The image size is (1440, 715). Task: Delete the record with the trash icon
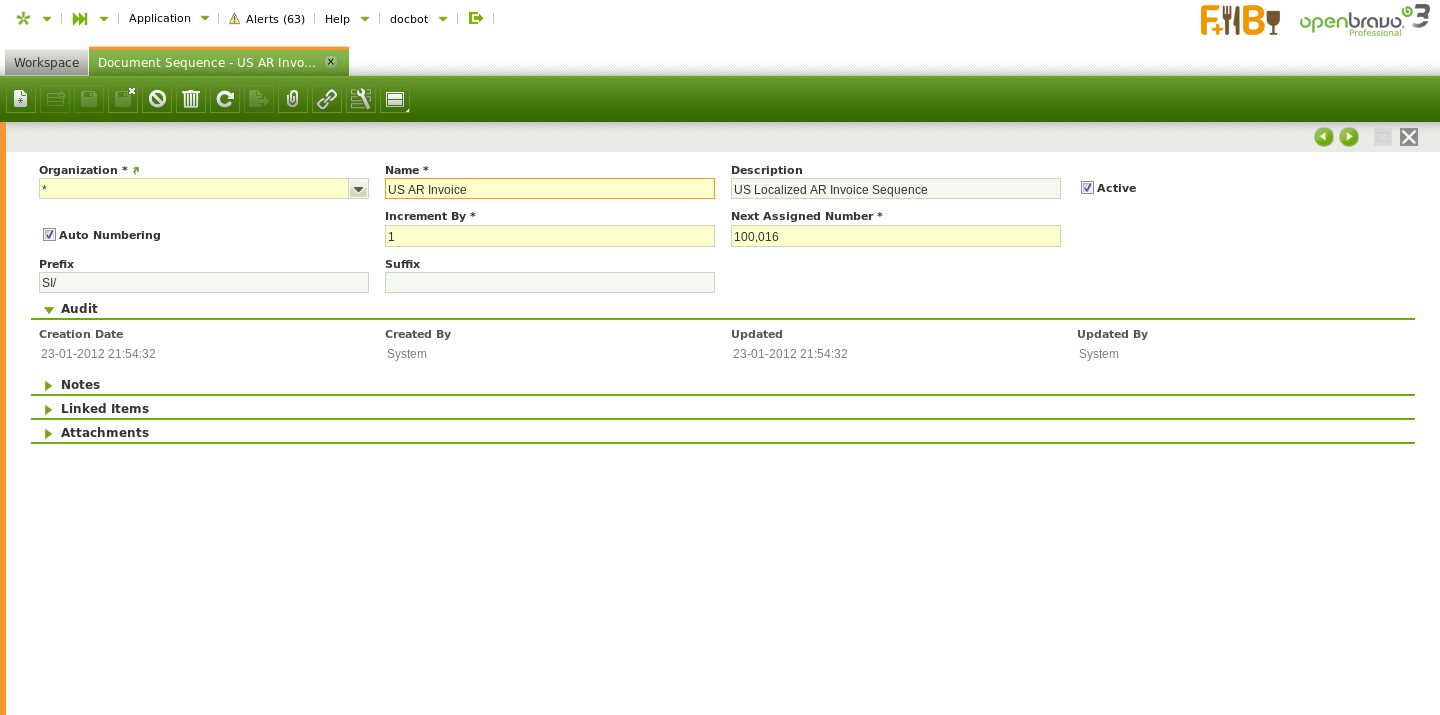[191, 99]
